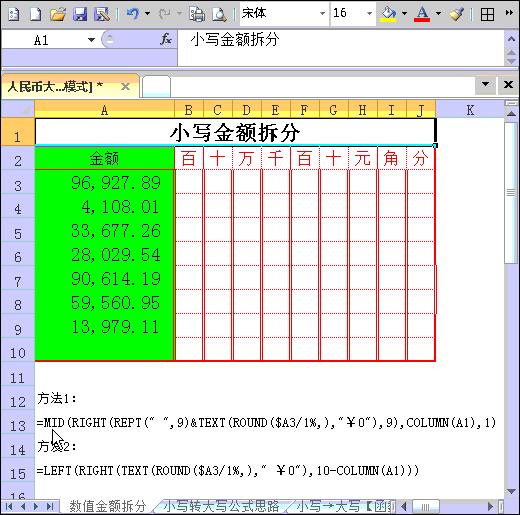This screenshot has width=520, height=515.
Task: Click the toolbar overflow chevron
Action: click(x=509, y=13)
